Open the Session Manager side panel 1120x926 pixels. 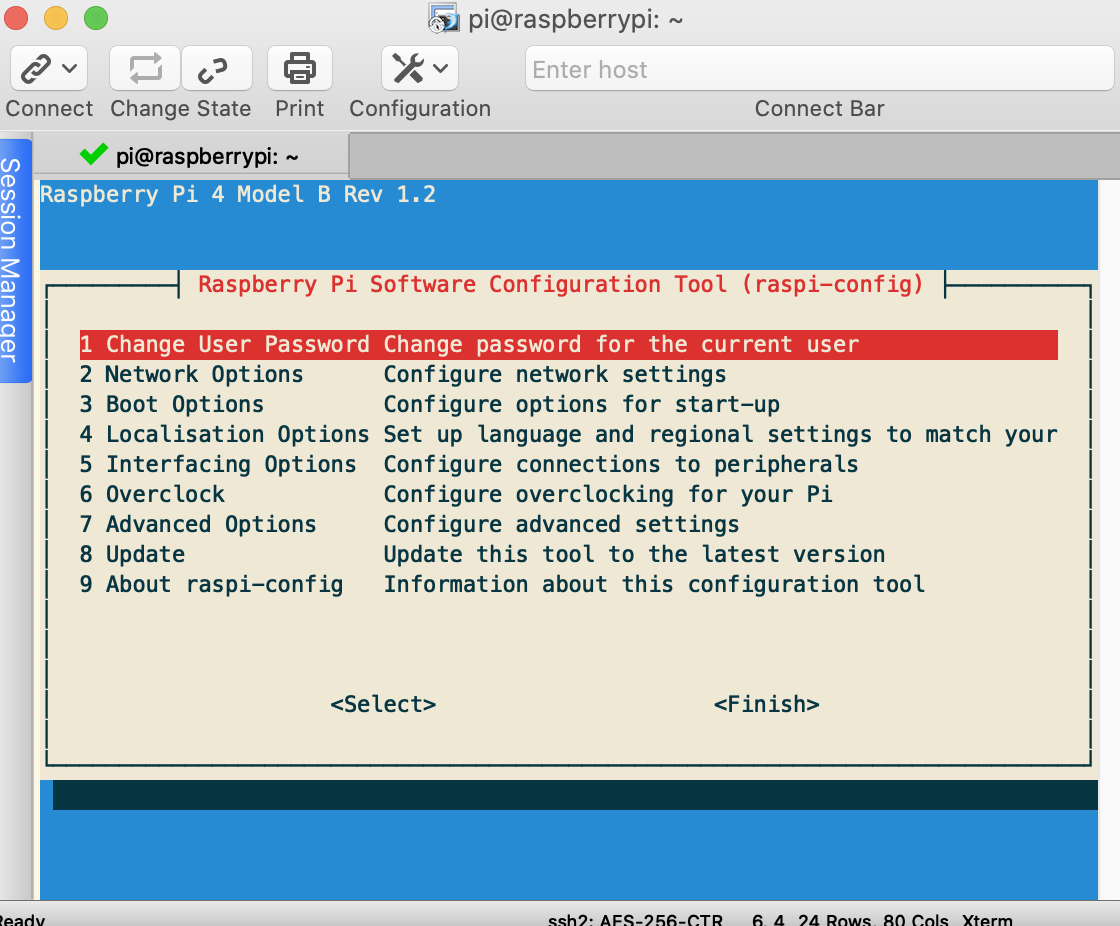pos(14,261)
